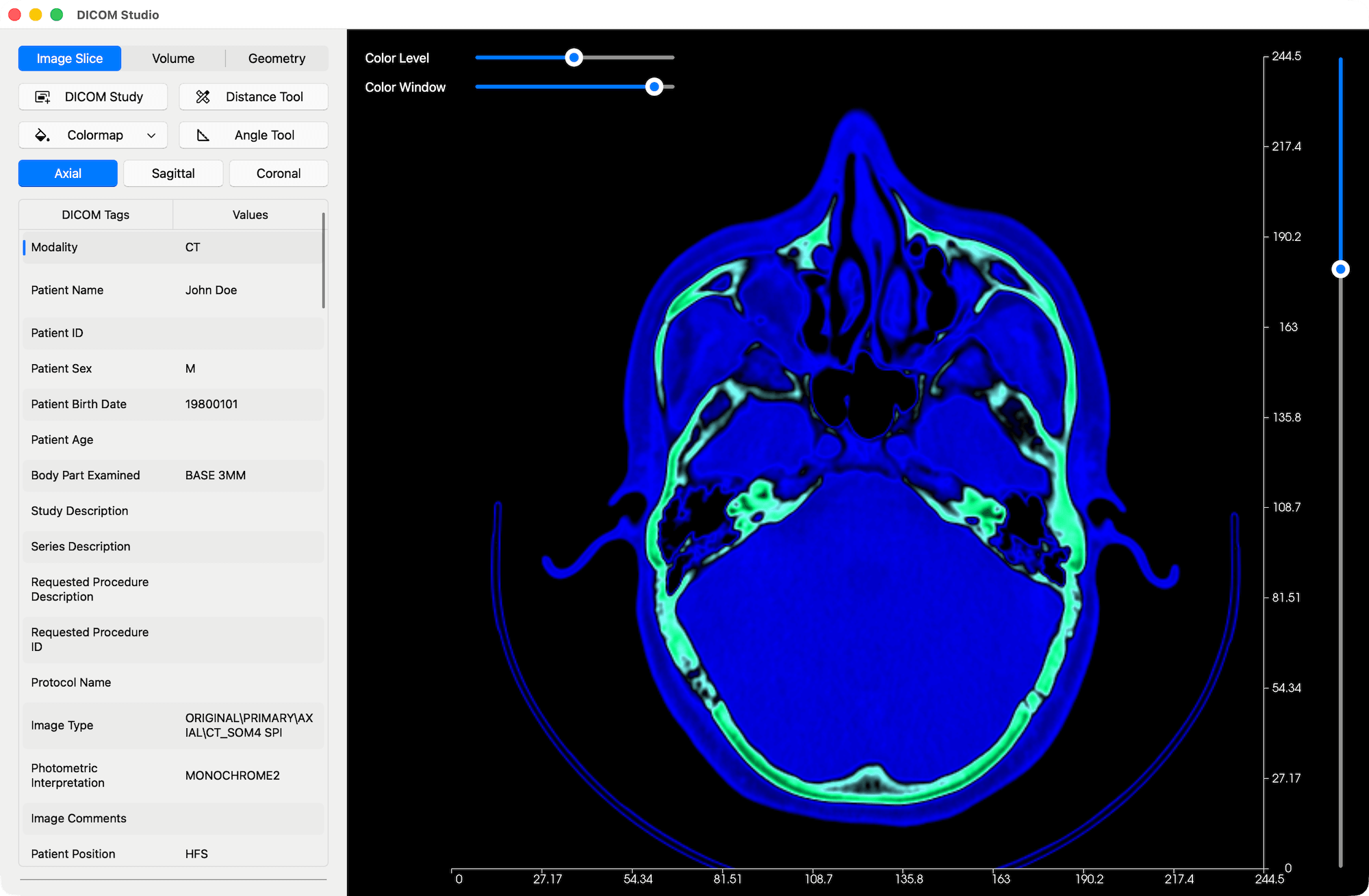Collapse the Photometric Interpretation entry
Screen dimensions: 1369x896
[x=173, y=775]
